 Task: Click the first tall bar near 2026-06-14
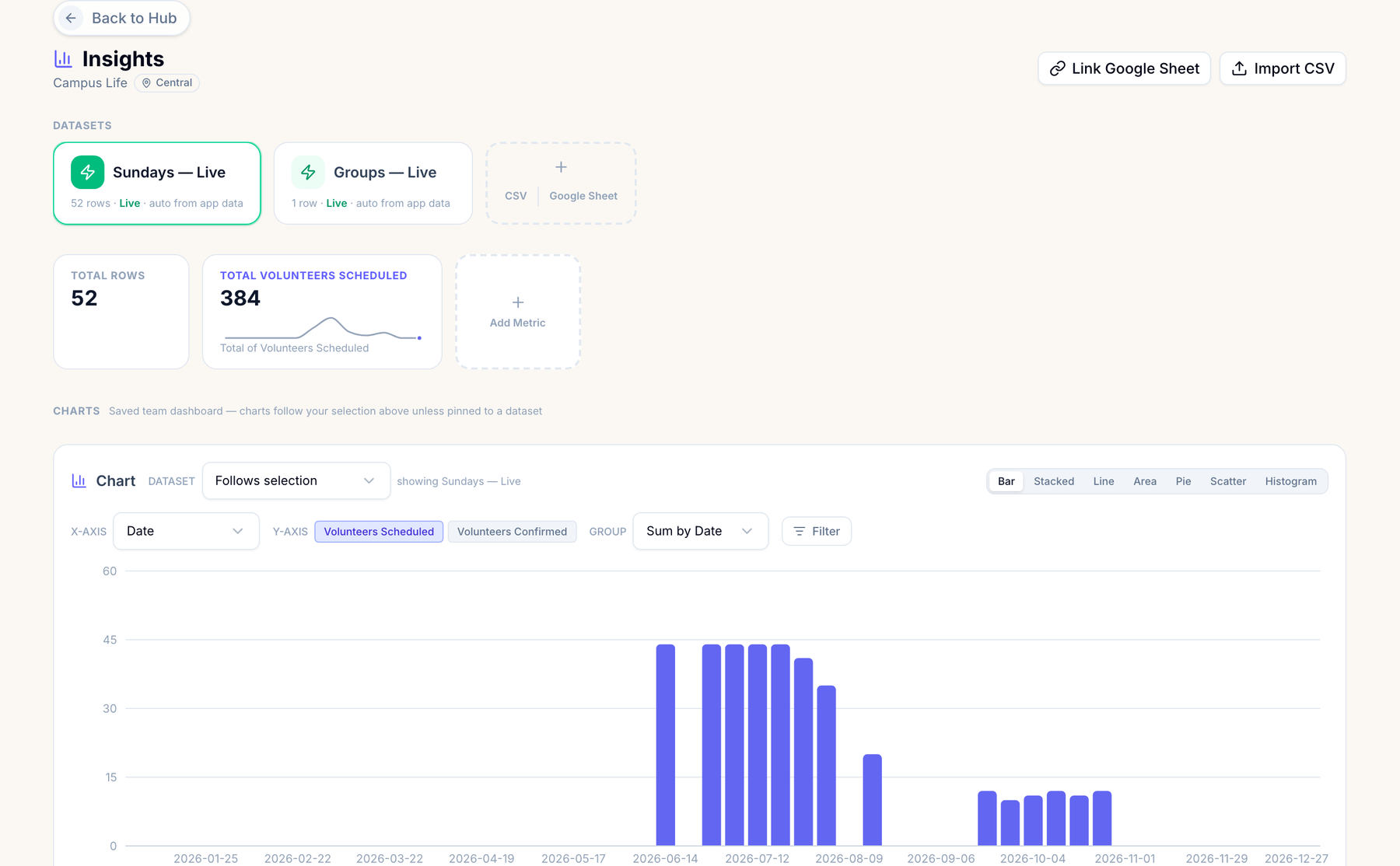click(666, 745)
